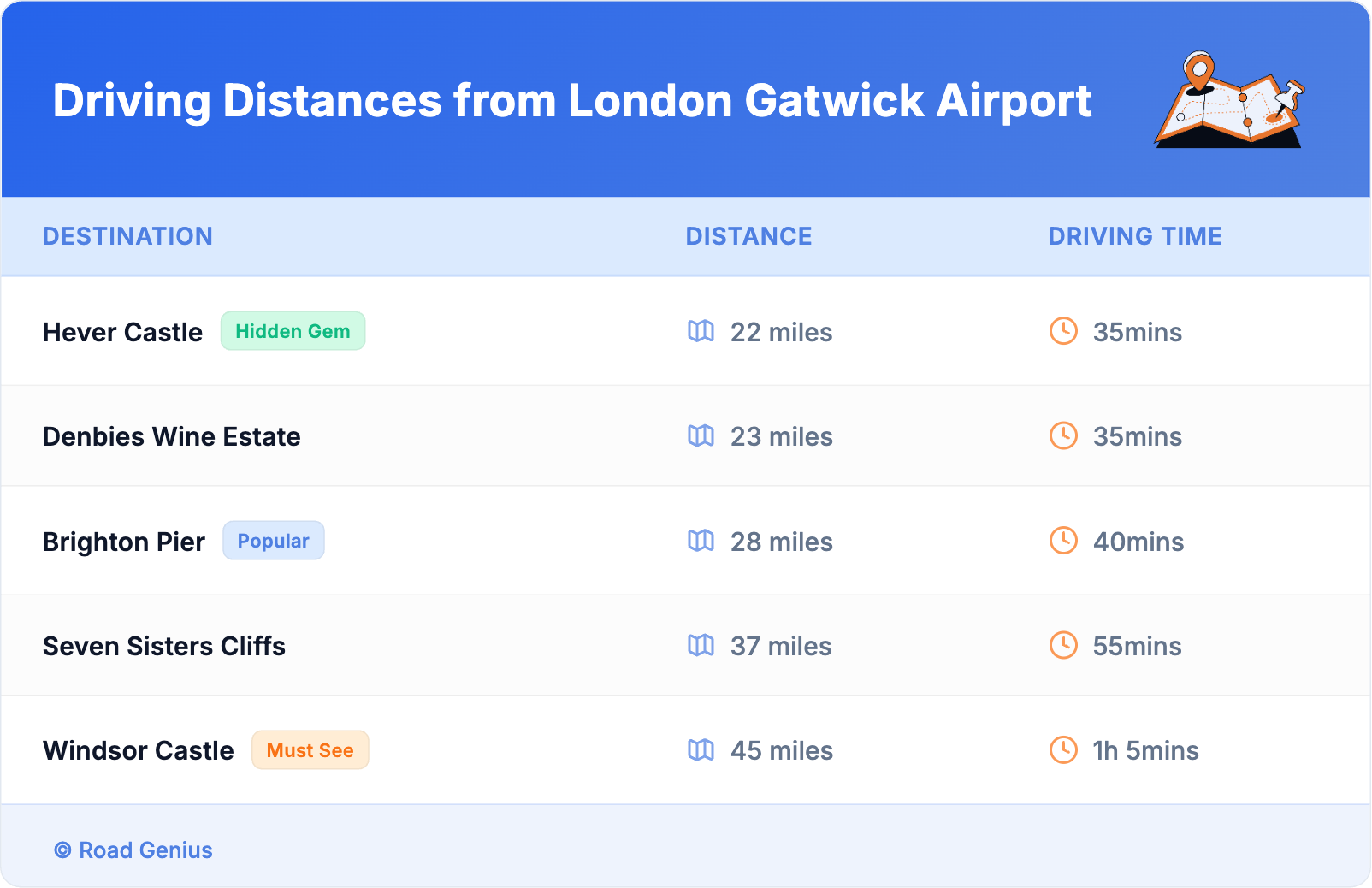
Task: Click the map icon beside 28 miles
Action: (x=701, y=541)
